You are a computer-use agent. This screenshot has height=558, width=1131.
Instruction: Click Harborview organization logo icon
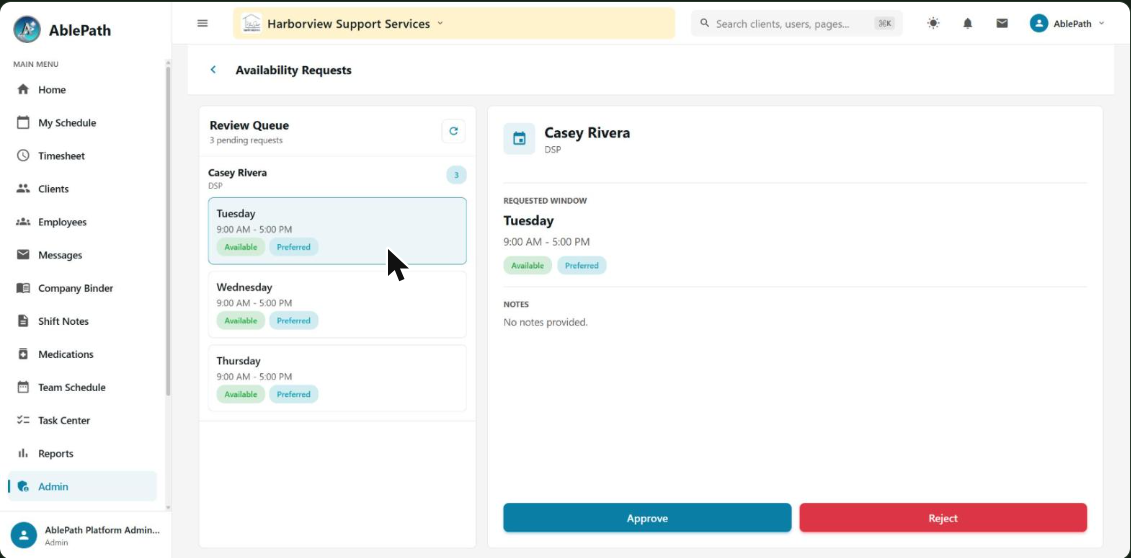tap(252, 23)
